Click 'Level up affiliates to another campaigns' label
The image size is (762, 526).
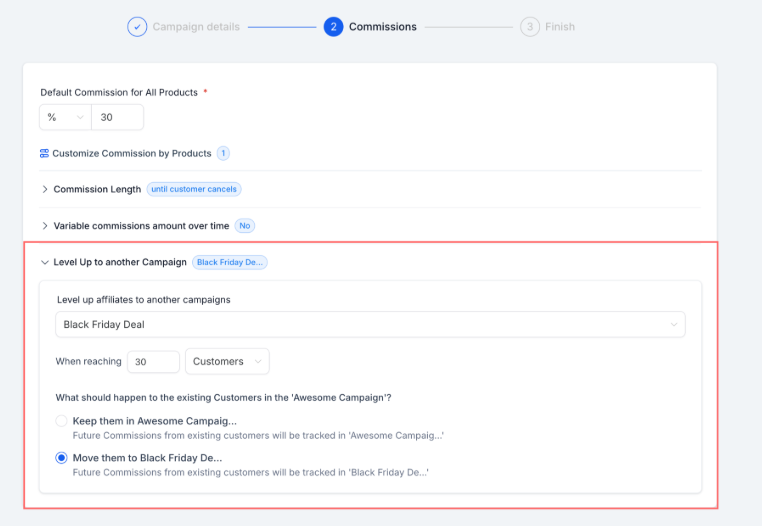(x=144, y=300)
